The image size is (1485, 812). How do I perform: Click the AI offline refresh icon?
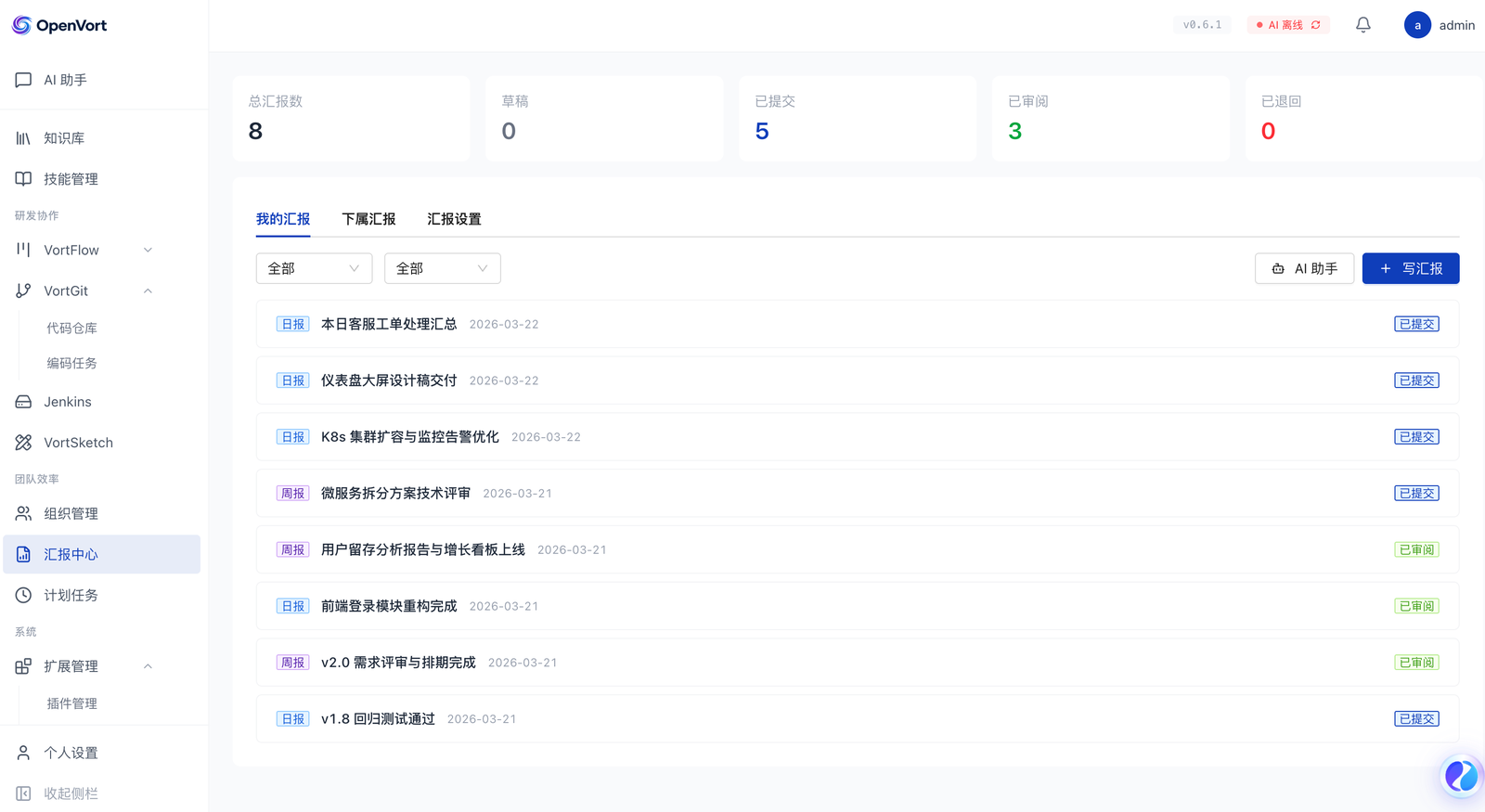pyautogui.click(x=1316, y=25)
